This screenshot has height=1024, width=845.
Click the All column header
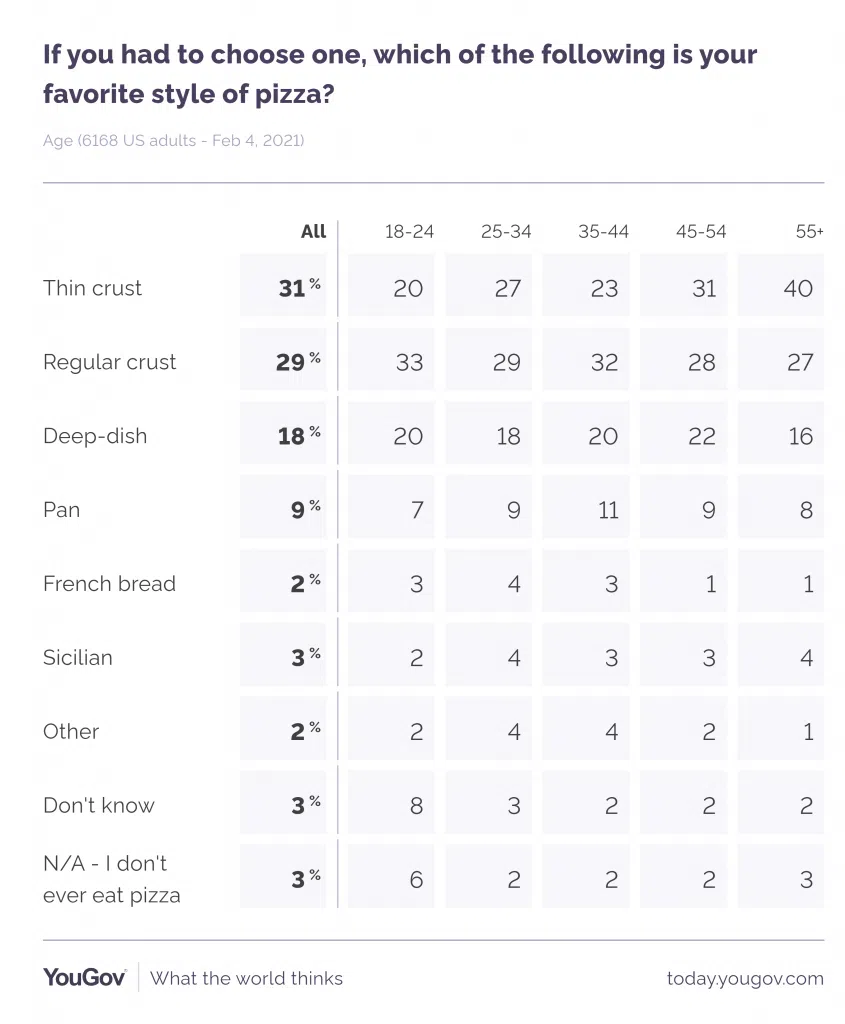313,231
